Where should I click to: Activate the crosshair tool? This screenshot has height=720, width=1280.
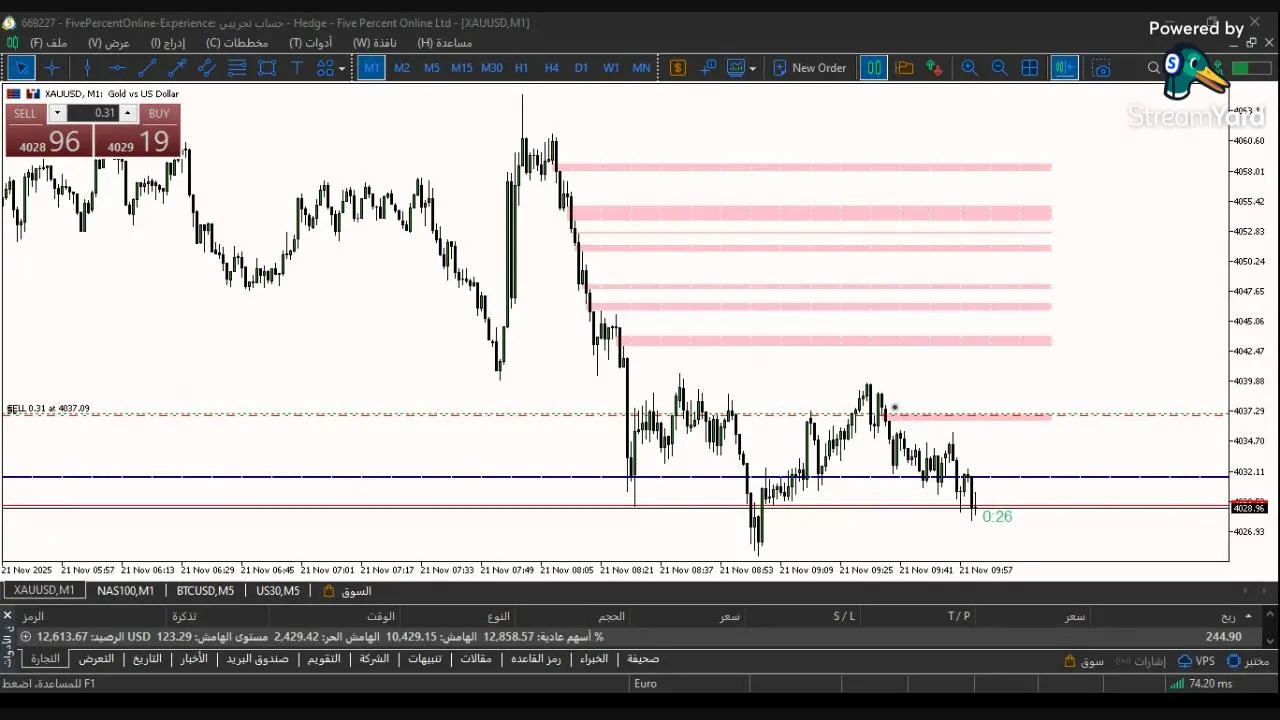[x=52, y=68]
